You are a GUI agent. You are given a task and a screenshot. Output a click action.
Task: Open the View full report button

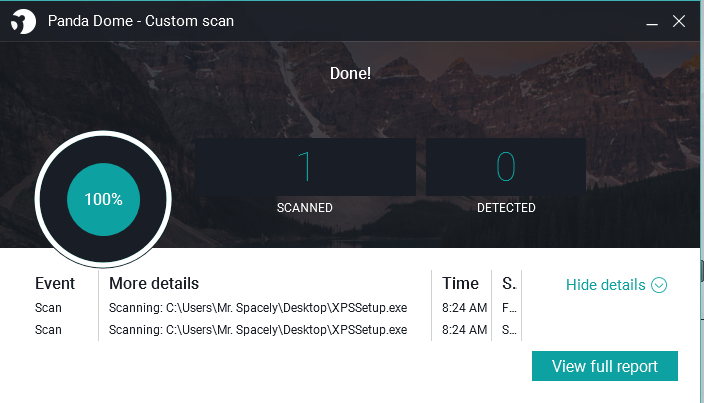(x=605, y=366)
